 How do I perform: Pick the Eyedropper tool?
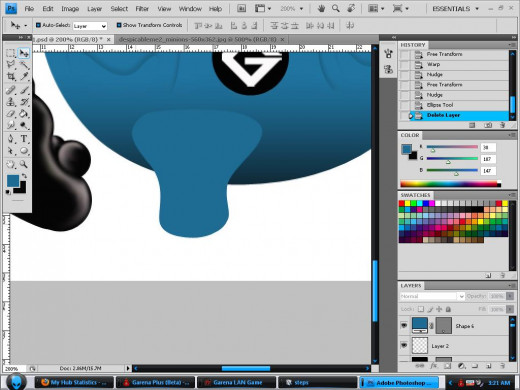(x=24, y=76)
